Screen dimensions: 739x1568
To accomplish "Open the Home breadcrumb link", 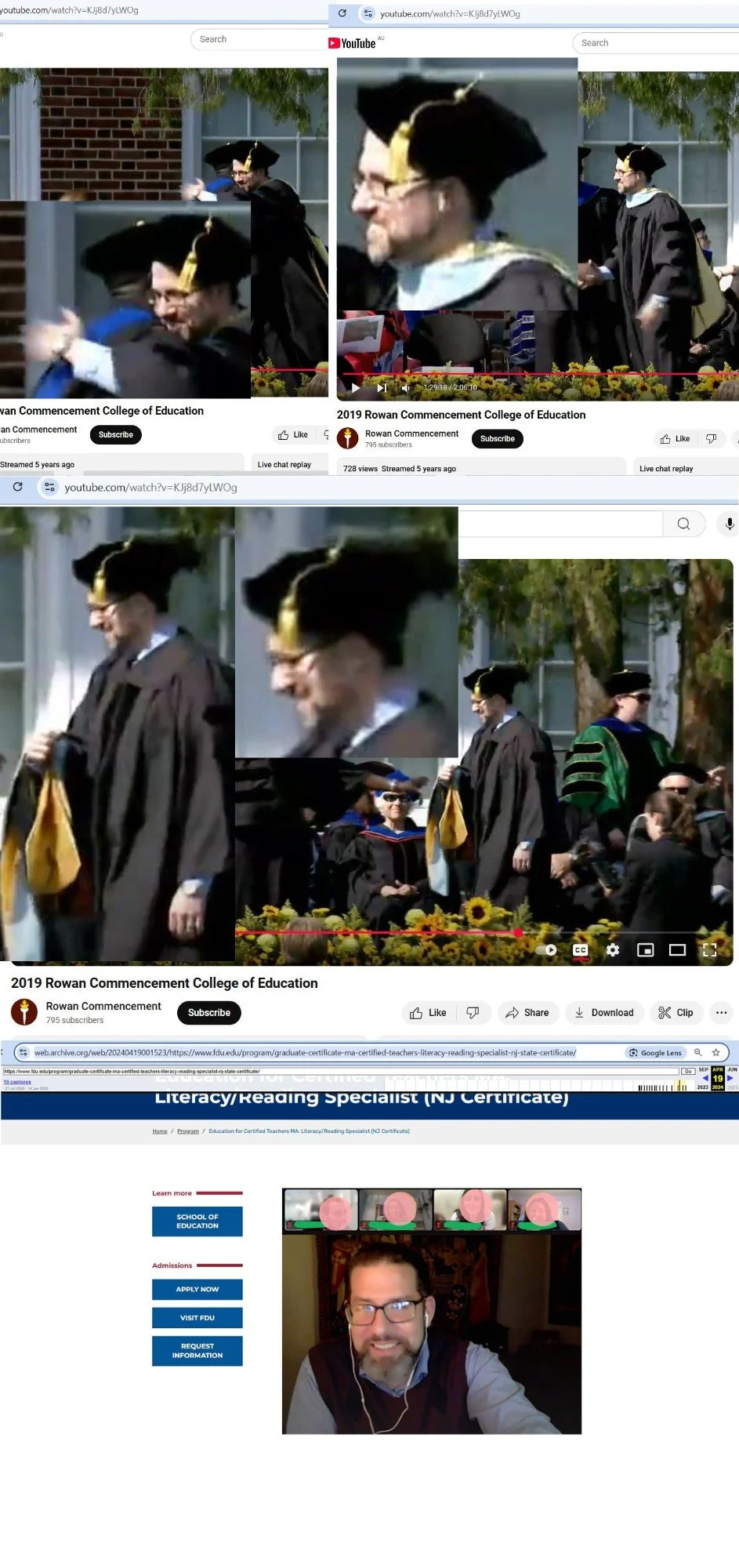I will (160, 1131).
